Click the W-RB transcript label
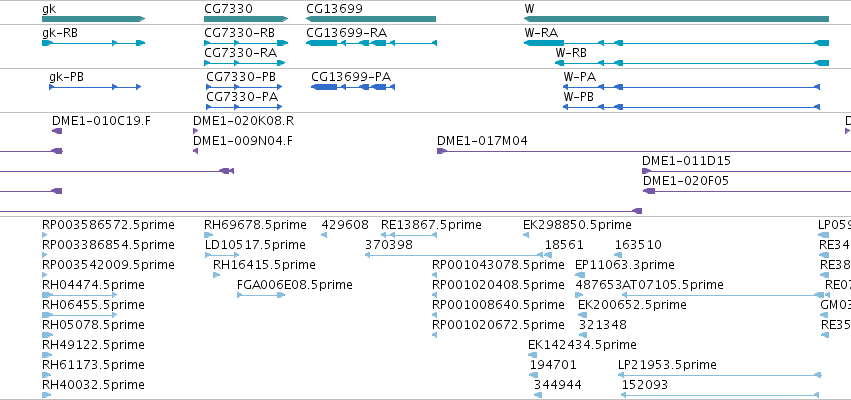Viewport: 851px width, 400px height. coord(570,53)
